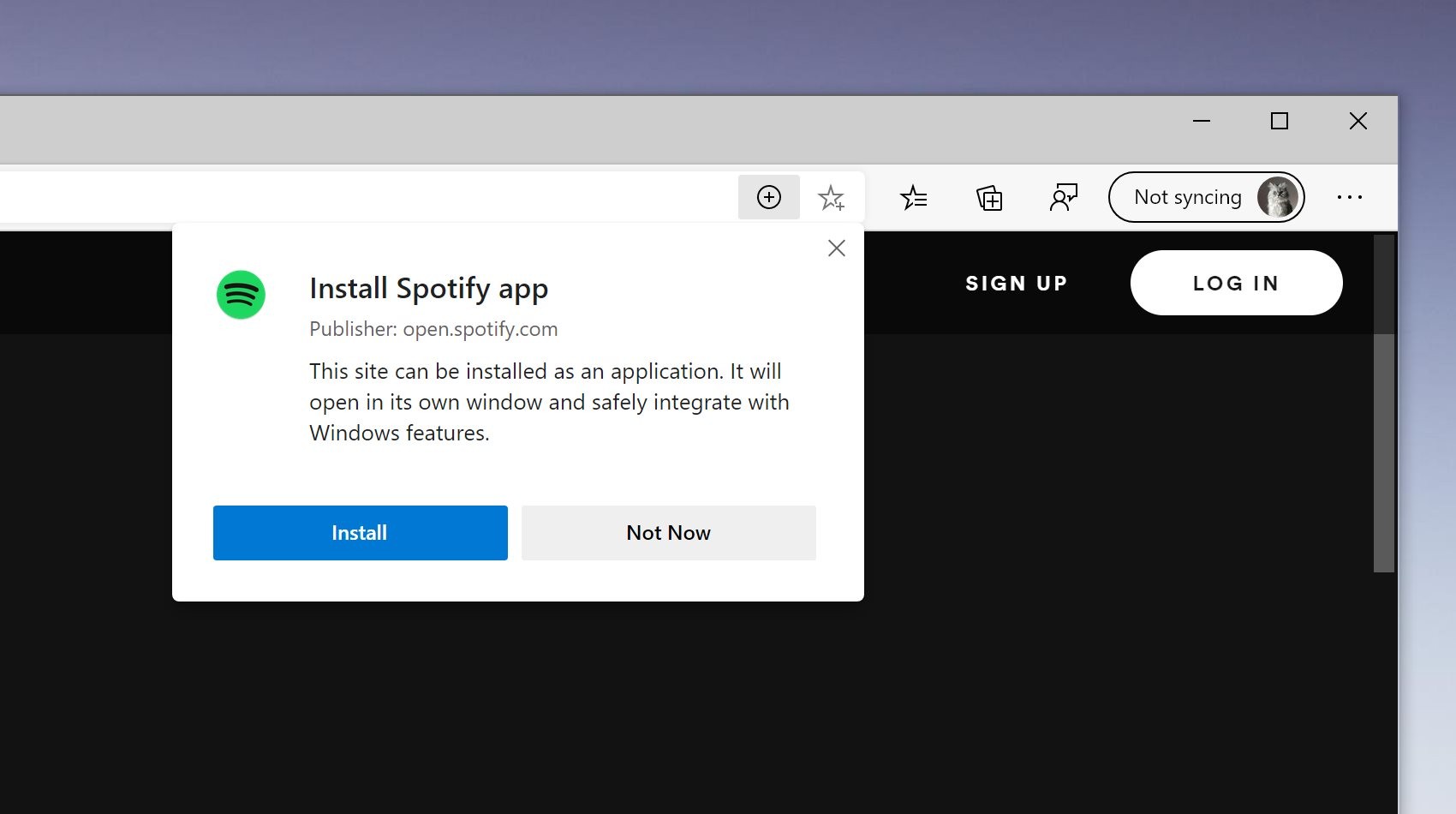
Task: Maximize the browser window
Action: pos(1280,121)
